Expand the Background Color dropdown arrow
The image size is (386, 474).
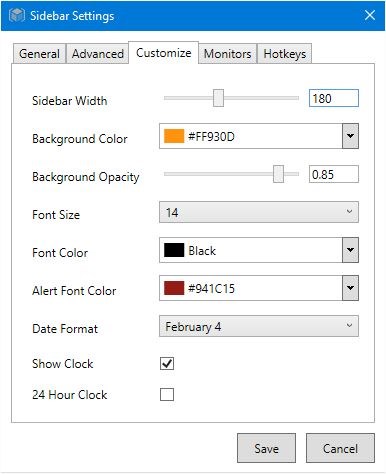350,136
